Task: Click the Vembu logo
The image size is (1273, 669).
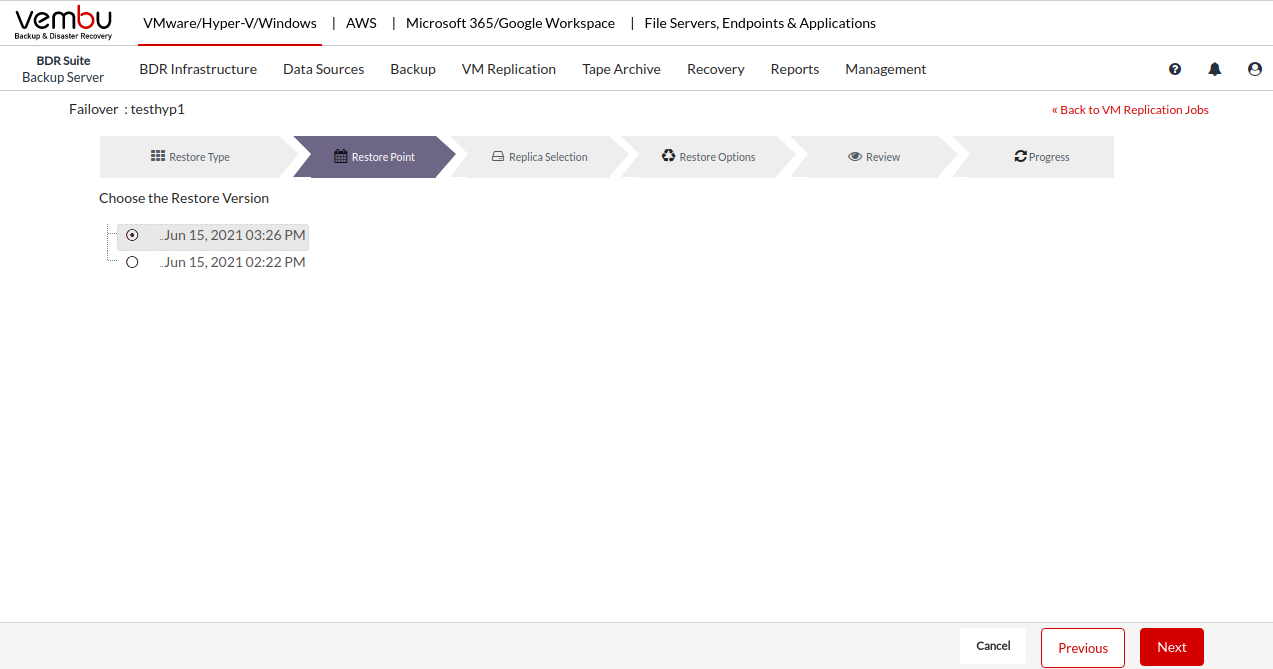Action: click(63, 22)
